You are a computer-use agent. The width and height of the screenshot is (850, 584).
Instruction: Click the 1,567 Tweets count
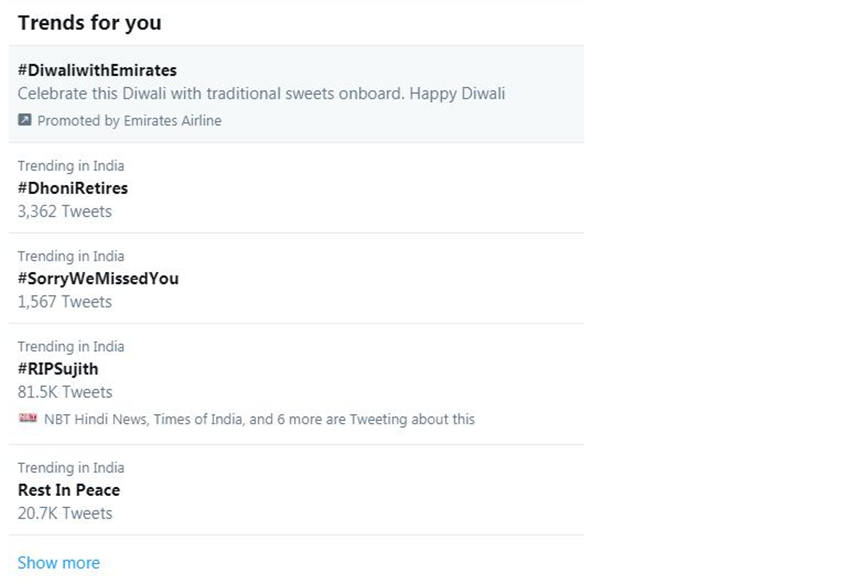(65, 302)
